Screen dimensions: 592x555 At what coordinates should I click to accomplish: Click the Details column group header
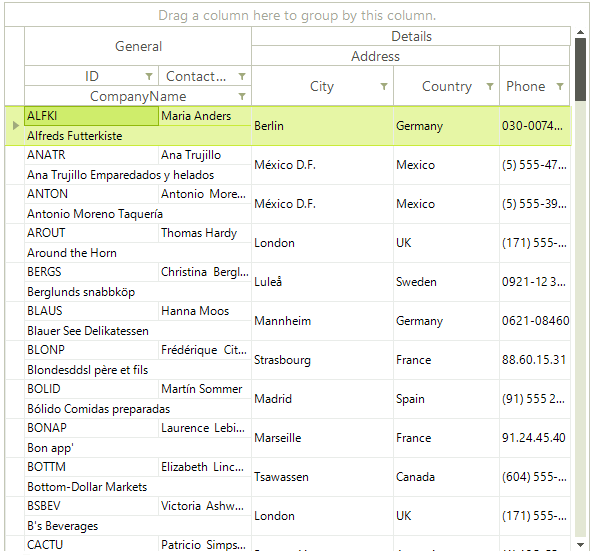click(x=411, y=36)
